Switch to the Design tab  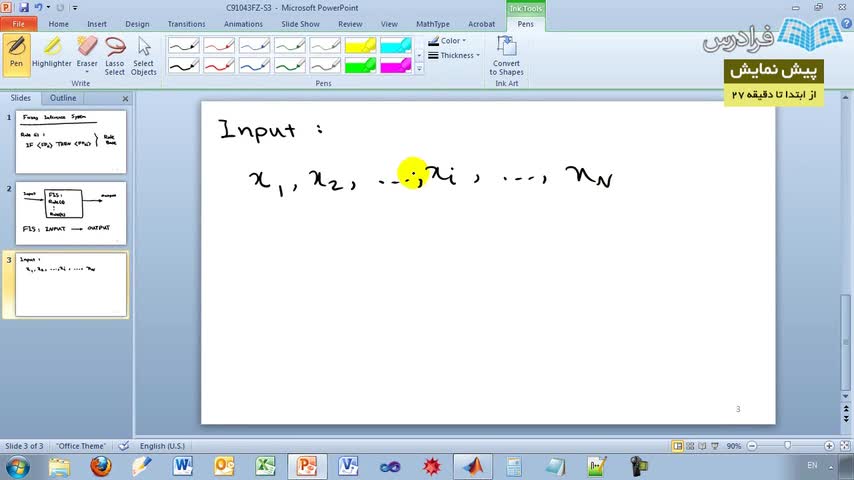pyautogui.click(x=137, y=24)
